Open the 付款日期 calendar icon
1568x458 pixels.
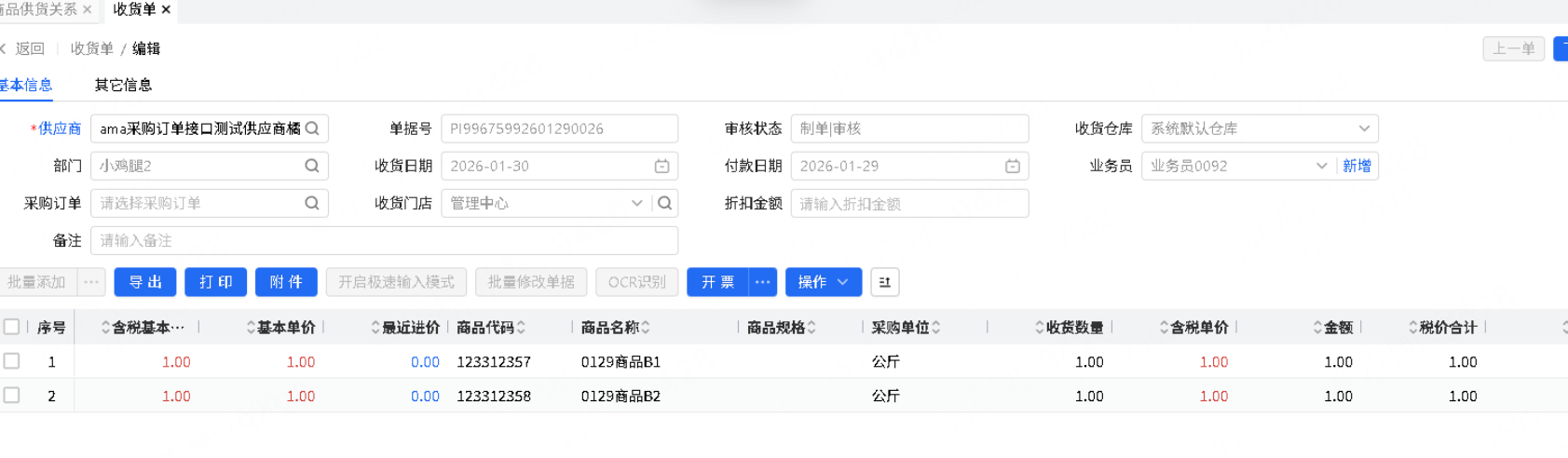tap(1012, 166)
